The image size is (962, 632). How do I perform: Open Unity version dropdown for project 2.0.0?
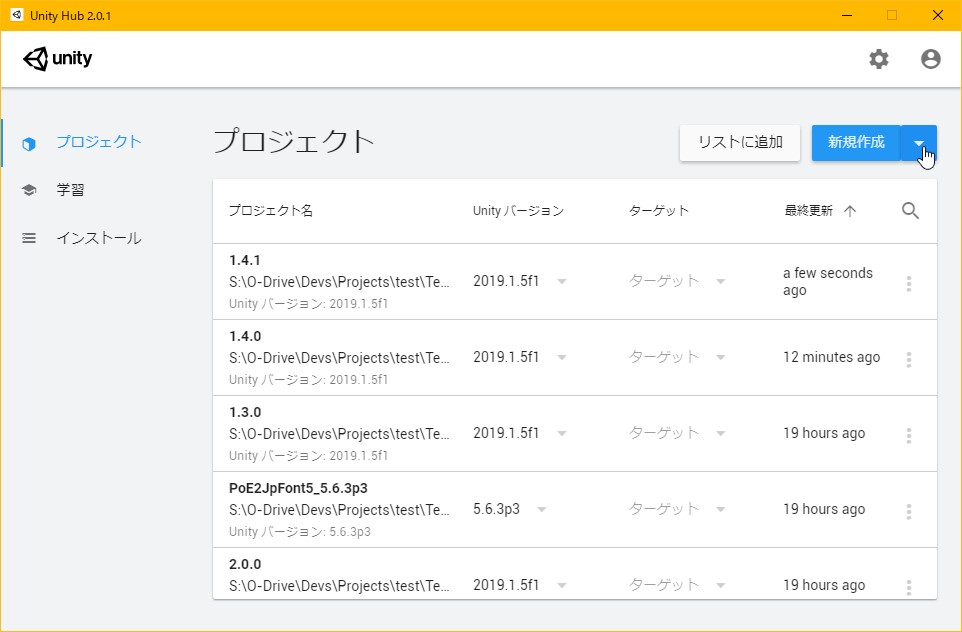click(x=561, y=585)
